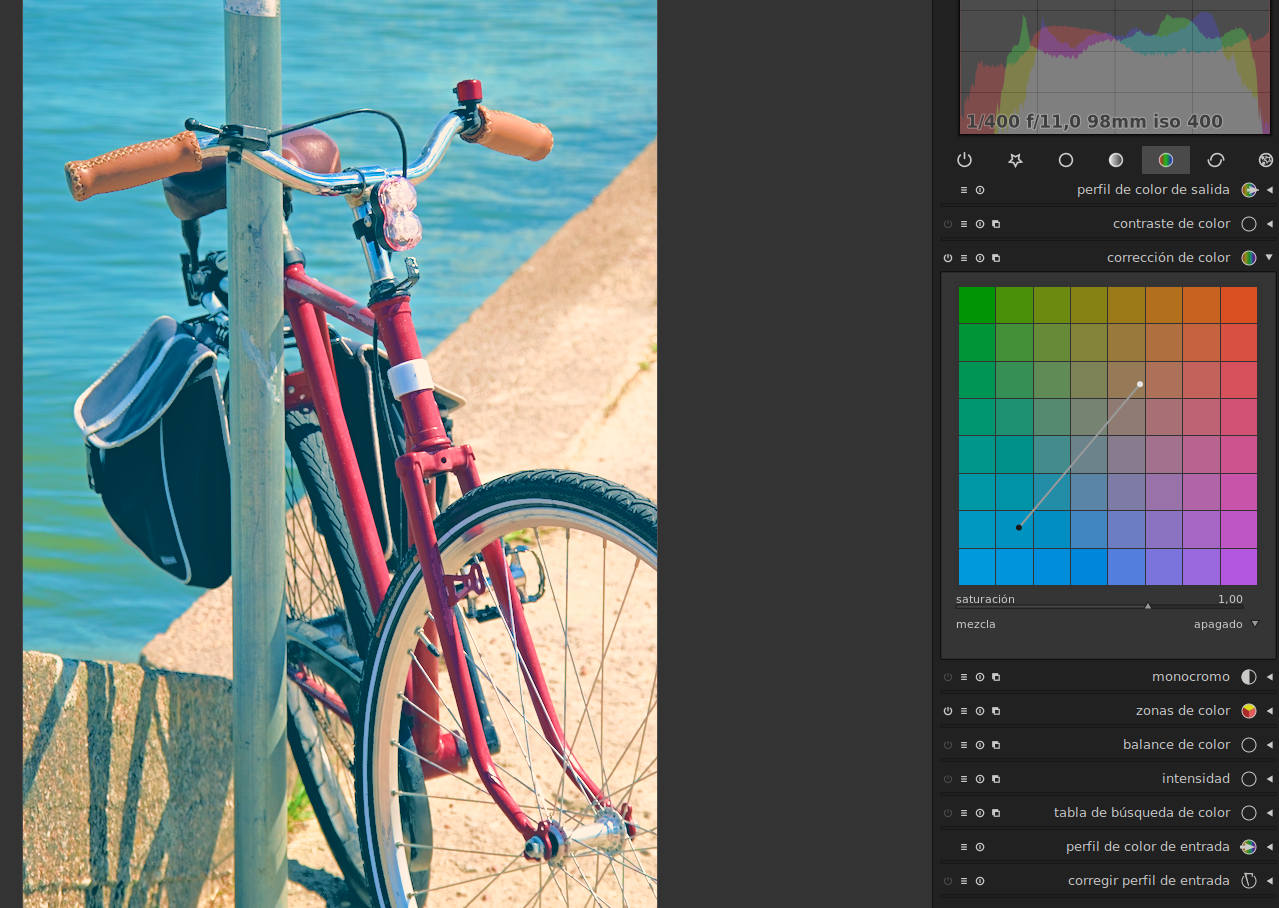The height and width of the screenshot is (908, 1279).
Task: Show favorite modules star tab
Action: pyautogui.click(x=1015, y=160)
